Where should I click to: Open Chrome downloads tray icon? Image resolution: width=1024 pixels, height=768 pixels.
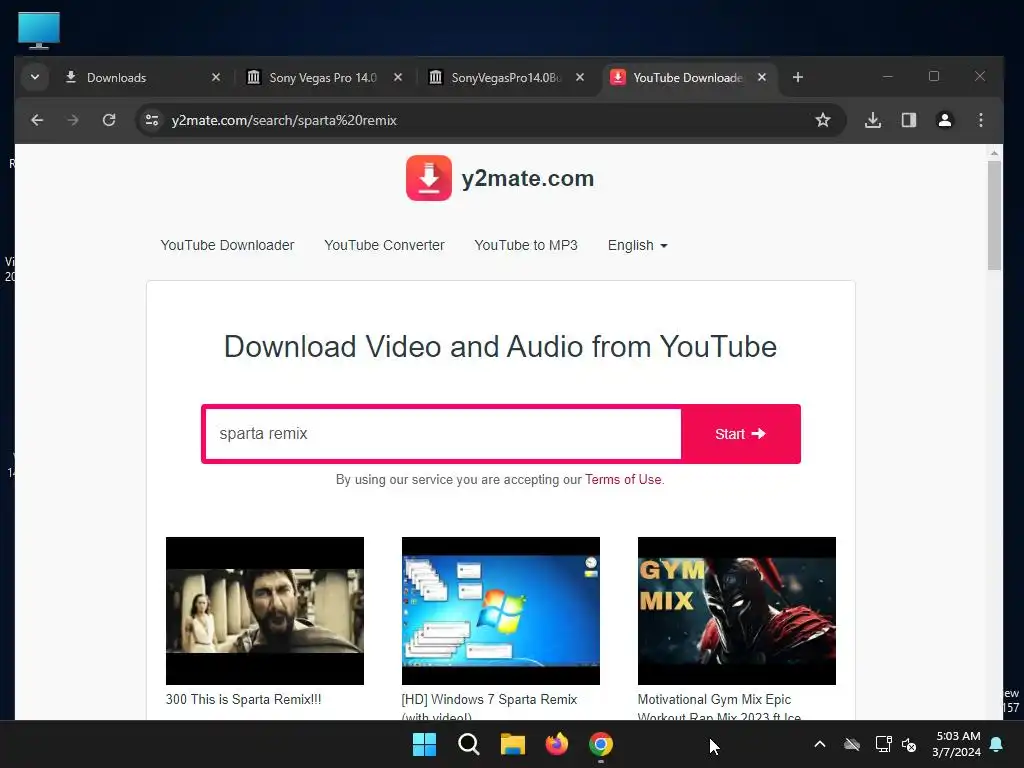coord(873,120)
